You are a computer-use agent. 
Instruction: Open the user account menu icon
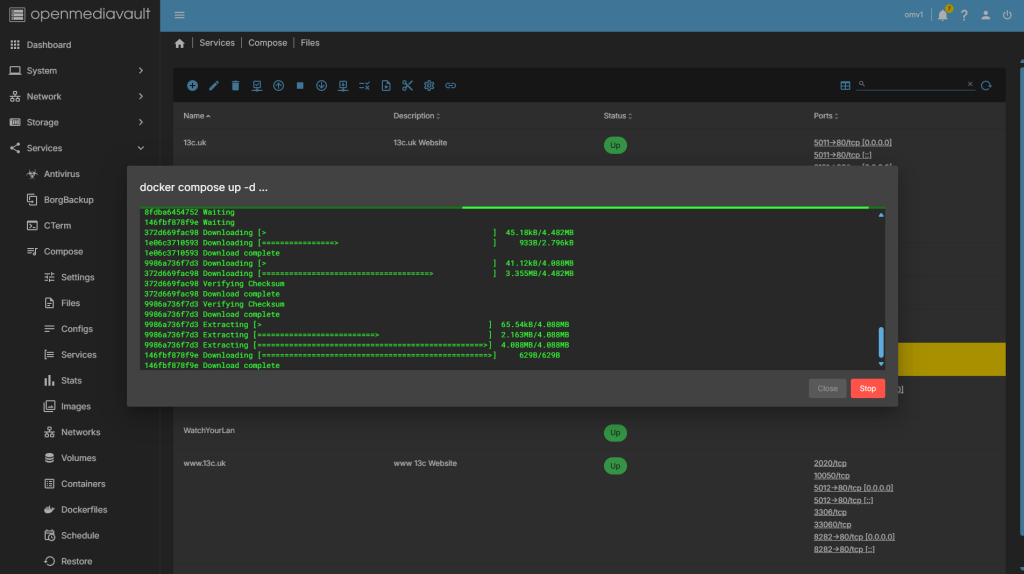tap(985, 15)
